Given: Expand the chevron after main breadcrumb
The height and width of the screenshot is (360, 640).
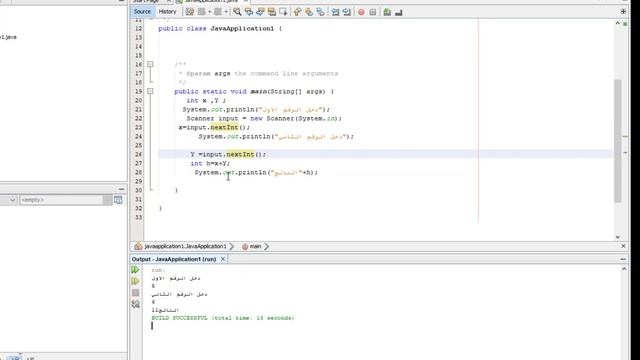Looking at the screenshot, I should 267,247.
